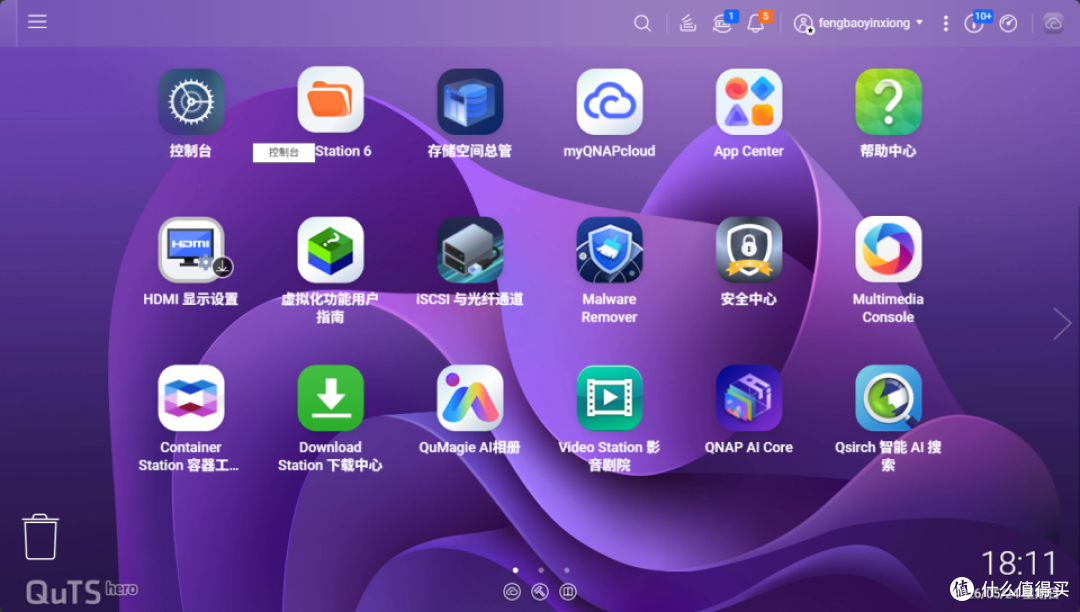The width and height of the screenshot is (1080, 612).
Task: Open QNAP AI Core
Action: tap(749, 398)
